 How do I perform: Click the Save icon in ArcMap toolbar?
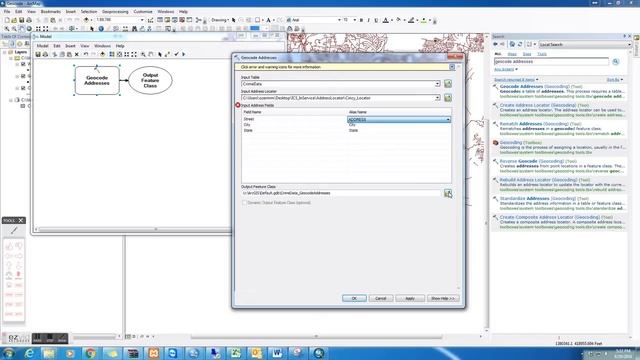pos(21,20)
